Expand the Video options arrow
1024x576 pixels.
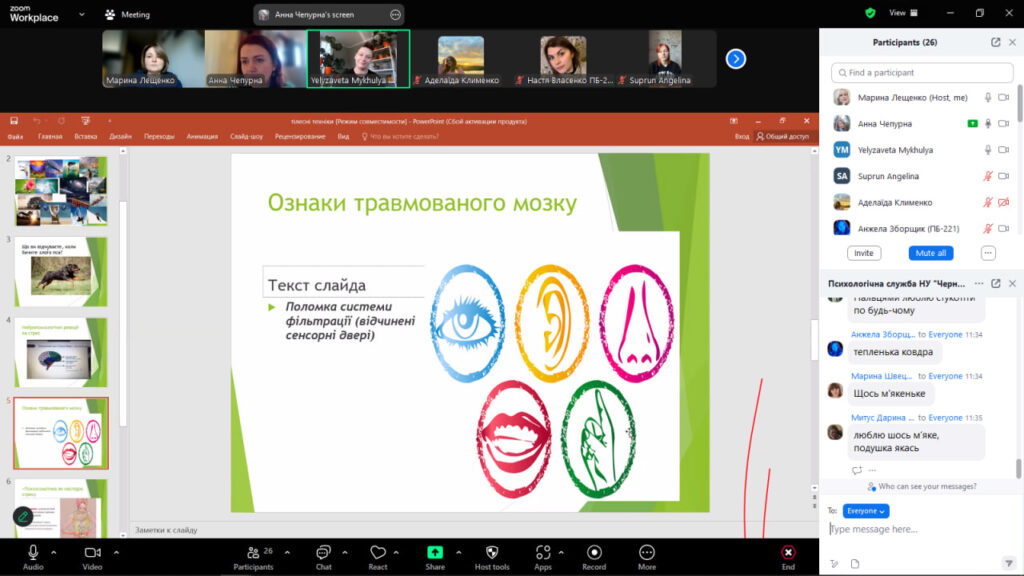116,552
